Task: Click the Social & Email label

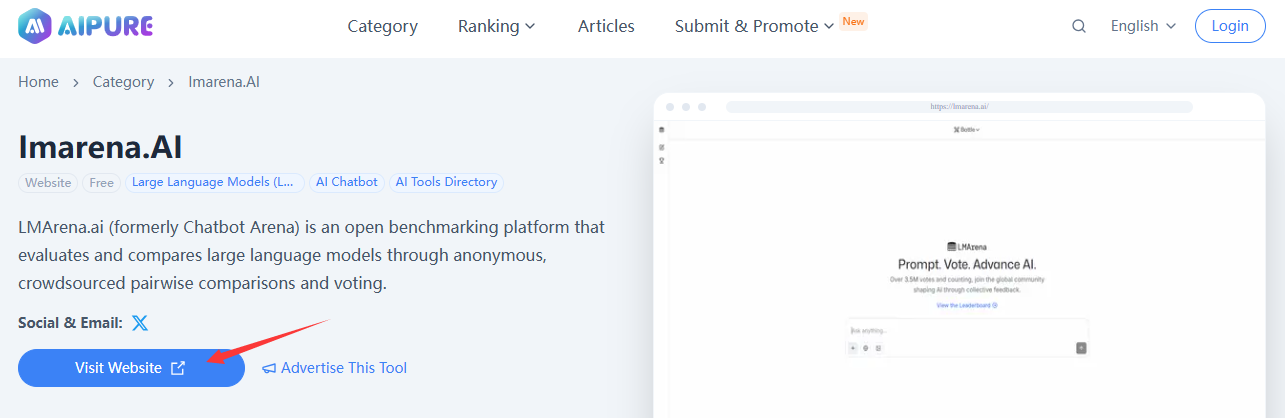Action: (x=70, y=323)
